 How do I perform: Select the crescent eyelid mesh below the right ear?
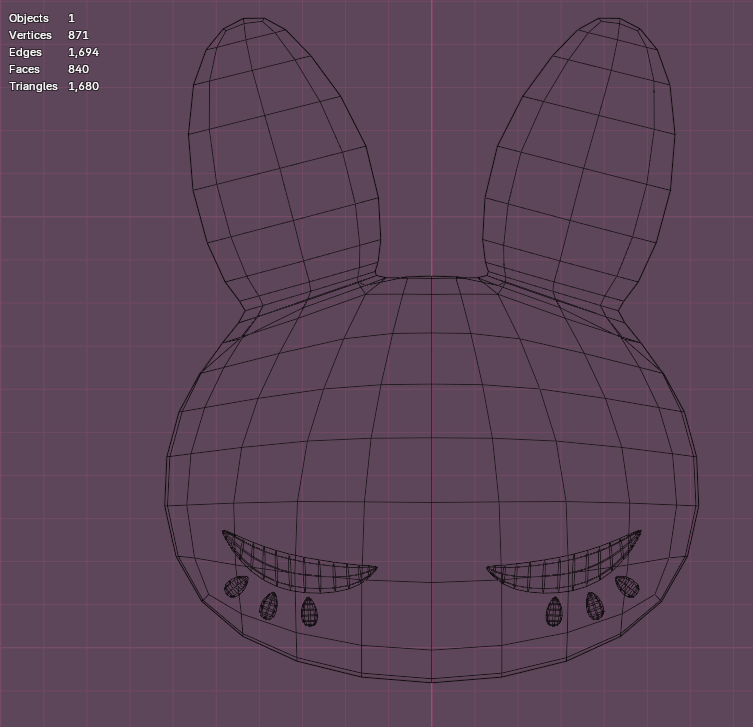pos(564,563)
